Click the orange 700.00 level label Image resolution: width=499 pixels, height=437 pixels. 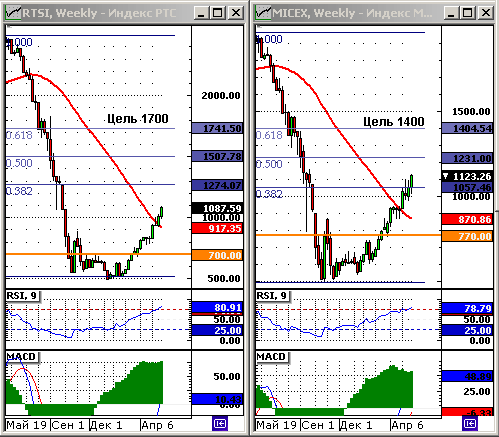[x=217, y=255]
